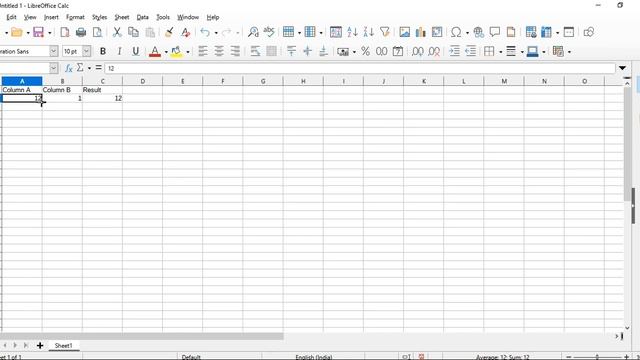640x360 pixels.
Task: Open the font name dropdown
Action: 53,51
